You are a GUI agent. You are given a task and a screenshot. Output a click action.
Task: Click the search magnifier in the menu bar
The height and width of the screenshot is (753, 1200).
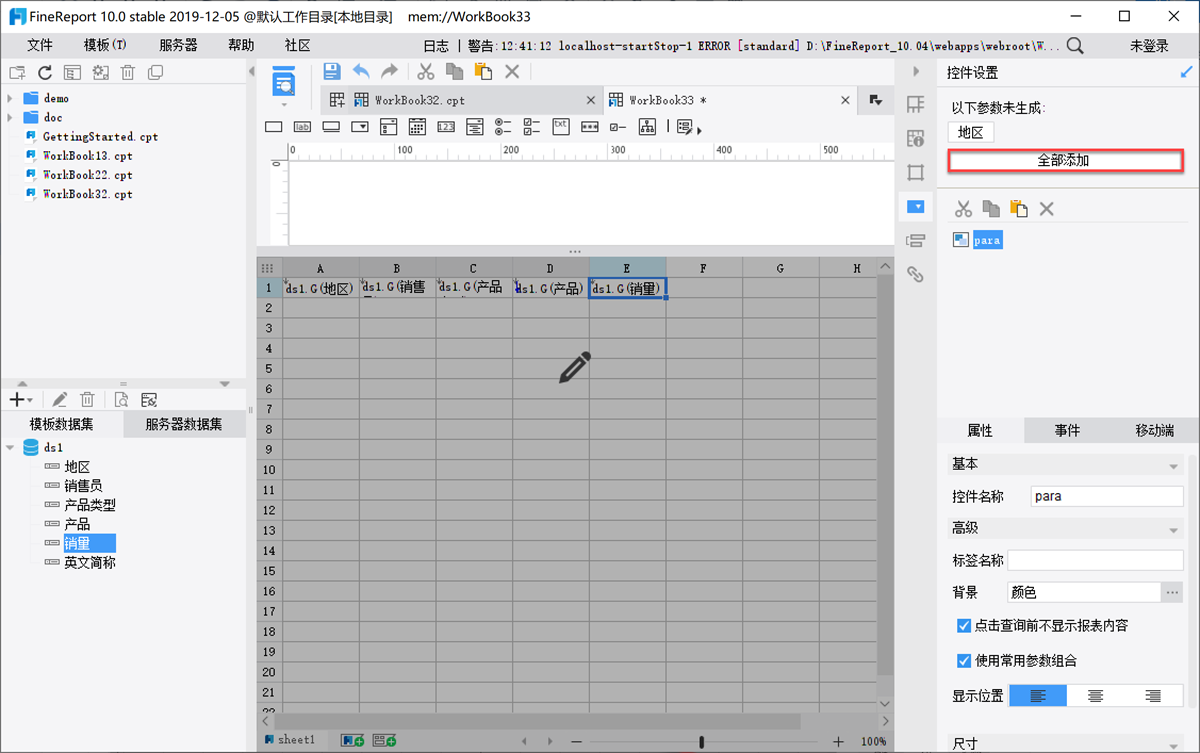(1075, 45)
